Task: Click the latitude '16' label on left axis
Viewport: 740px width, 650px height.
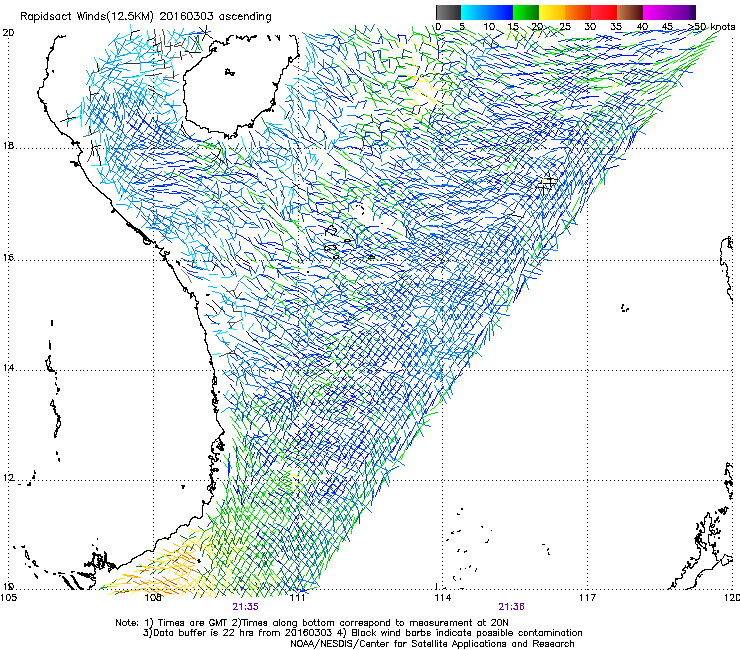Action: tap(8, 258)
